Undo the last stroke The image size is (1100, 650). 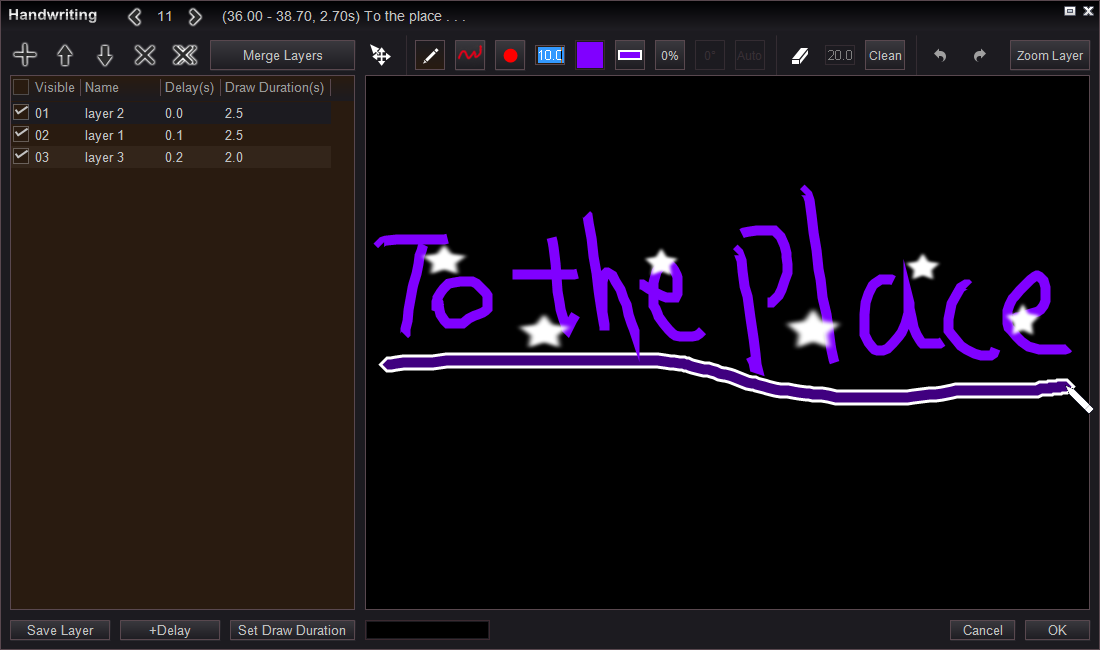(940, 55)
